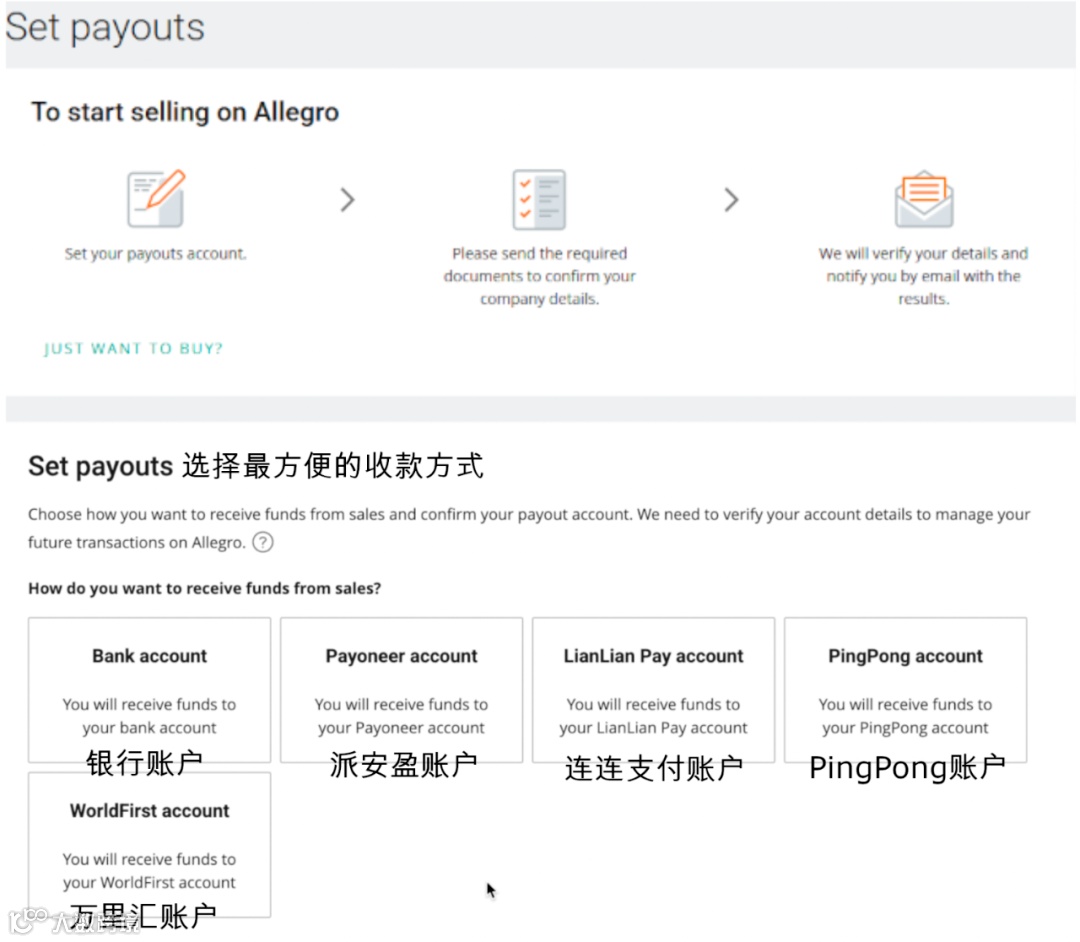Open the help question mark icon
Viewport: 1080px width, 942px height.
(x=262, y=543)
